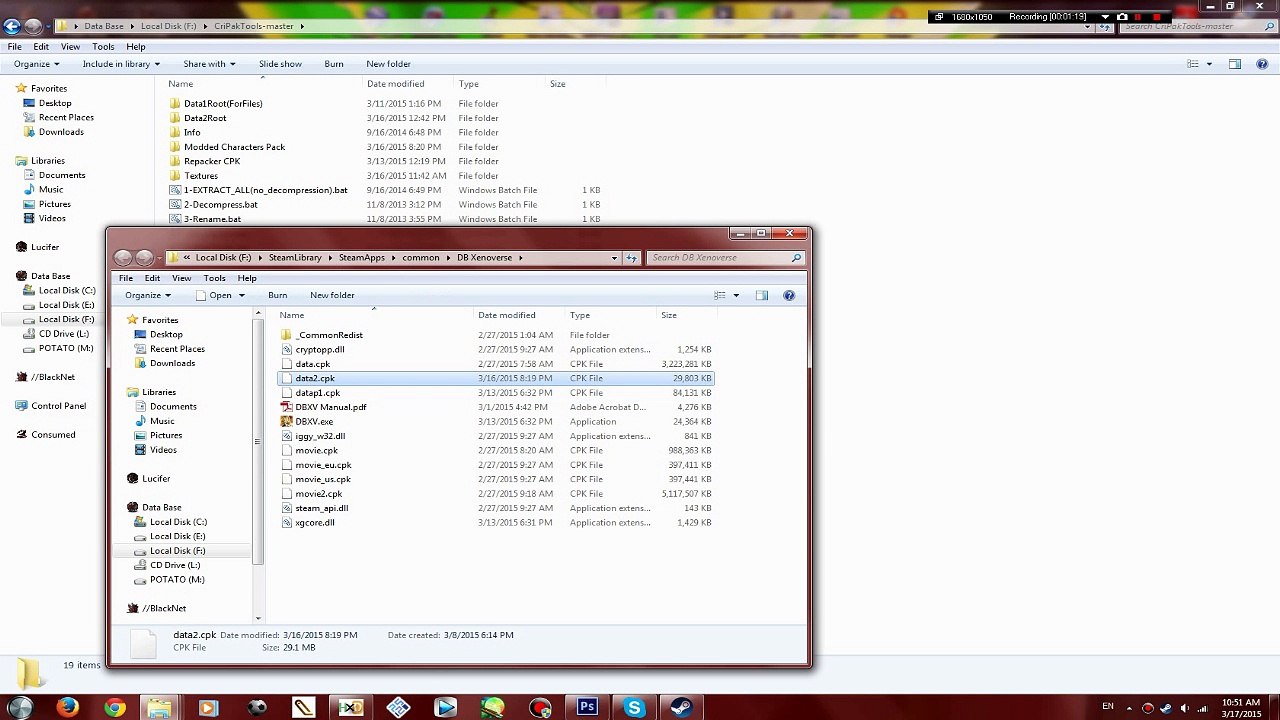Click Slide show in CriPakTools toolbar

click(280, 64)
